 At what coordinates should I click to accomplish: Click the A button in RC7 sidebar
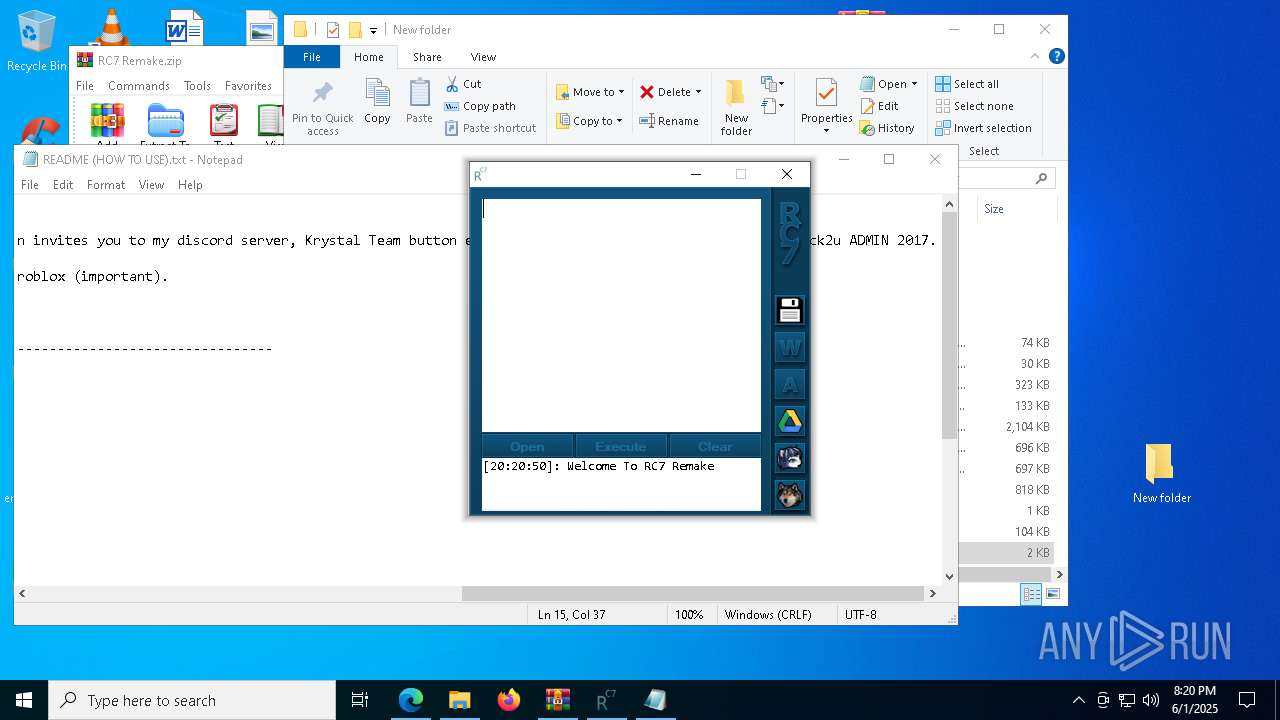(x=790, y=384)
